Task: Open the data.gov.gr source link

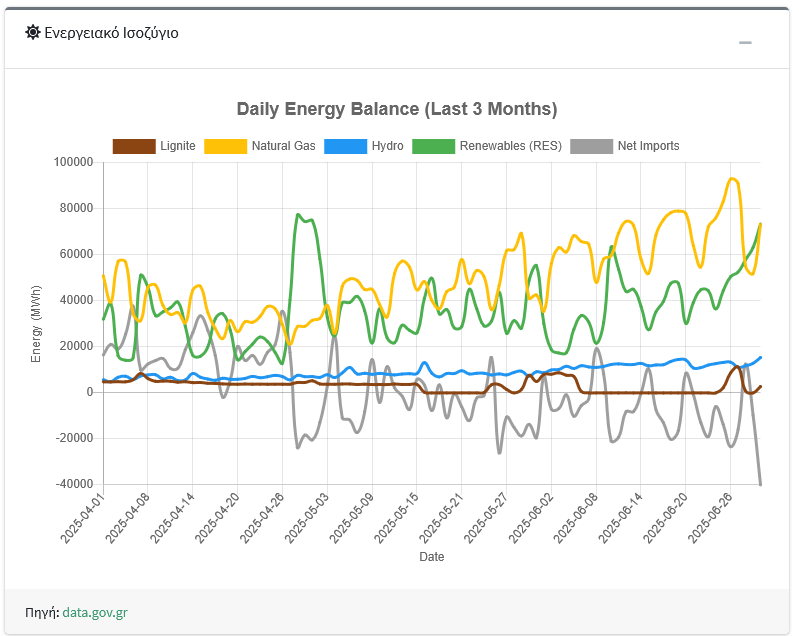Action: pyautogui.click(x=94, y=611)
